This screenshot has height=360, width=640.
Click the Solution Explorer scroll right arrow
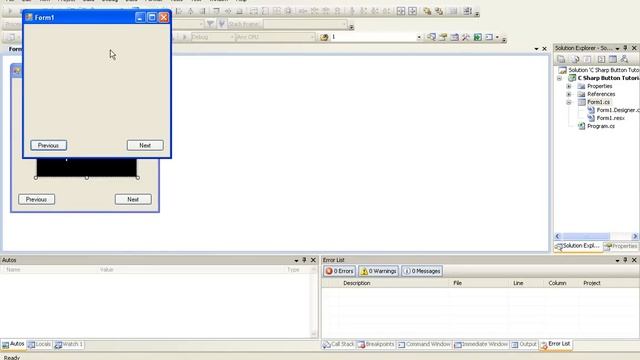tap(635, 236)
